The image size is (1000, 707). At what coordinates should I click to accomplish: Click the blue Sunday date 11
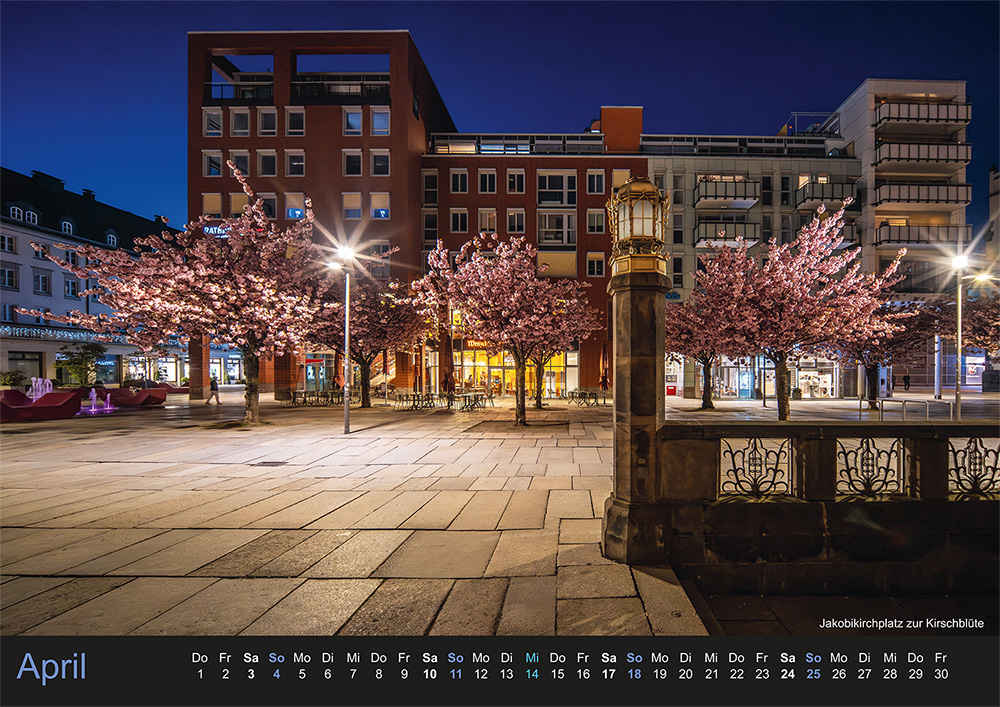pos(455,674)
